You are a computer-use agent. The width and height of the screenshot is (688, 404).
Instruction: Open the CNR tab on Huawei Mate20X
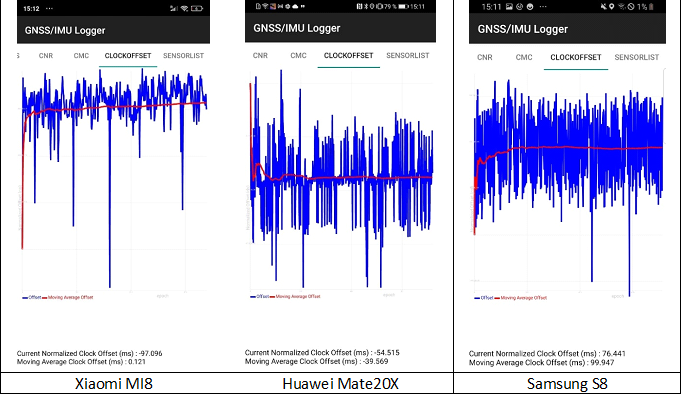(x=260, y=55)
